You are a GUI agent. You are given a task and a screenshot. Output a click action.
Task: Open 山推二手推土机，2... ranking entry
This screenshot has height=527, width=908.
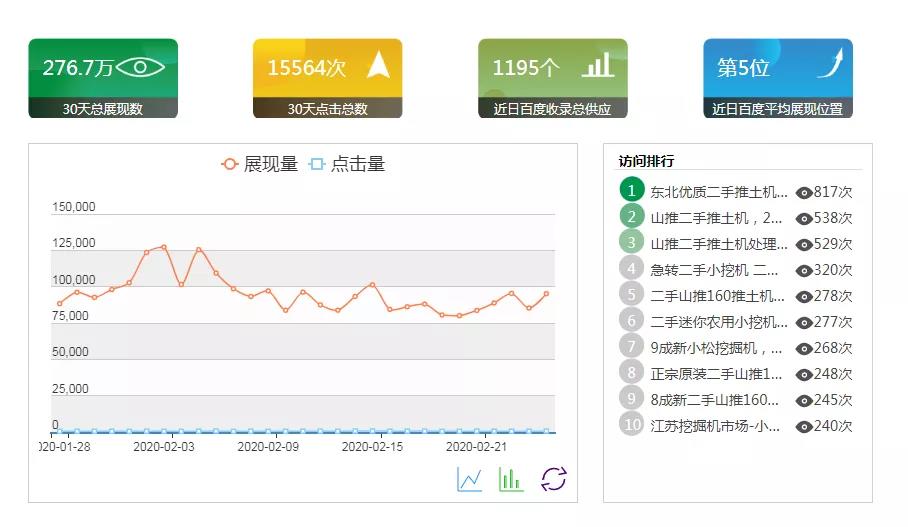(x=716, y=218)
